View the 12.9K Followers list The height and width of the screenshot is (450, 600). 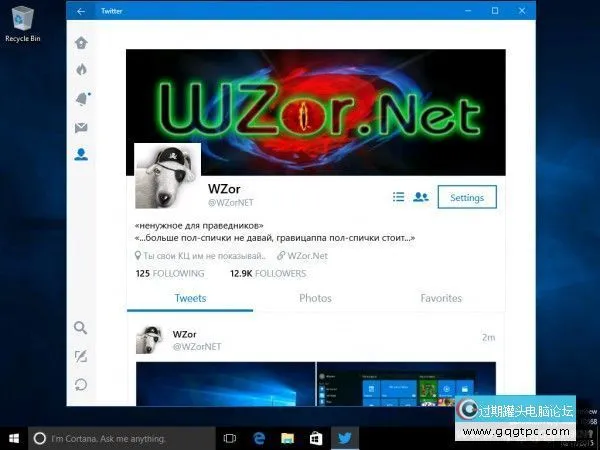point(267,273)
